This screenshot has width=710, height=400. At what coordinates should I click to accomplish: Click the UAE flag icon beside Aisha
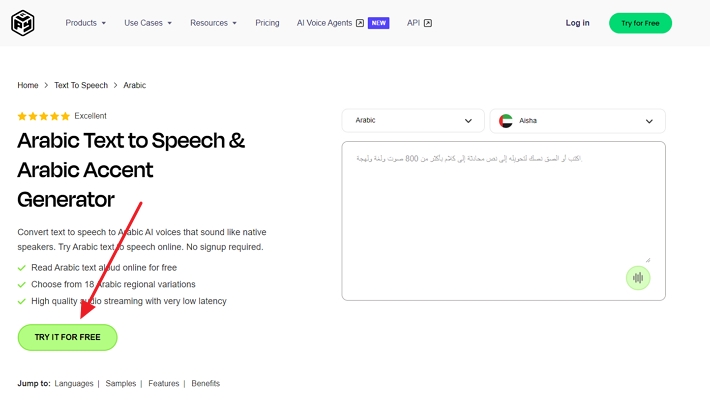click(x=506, y=121)
